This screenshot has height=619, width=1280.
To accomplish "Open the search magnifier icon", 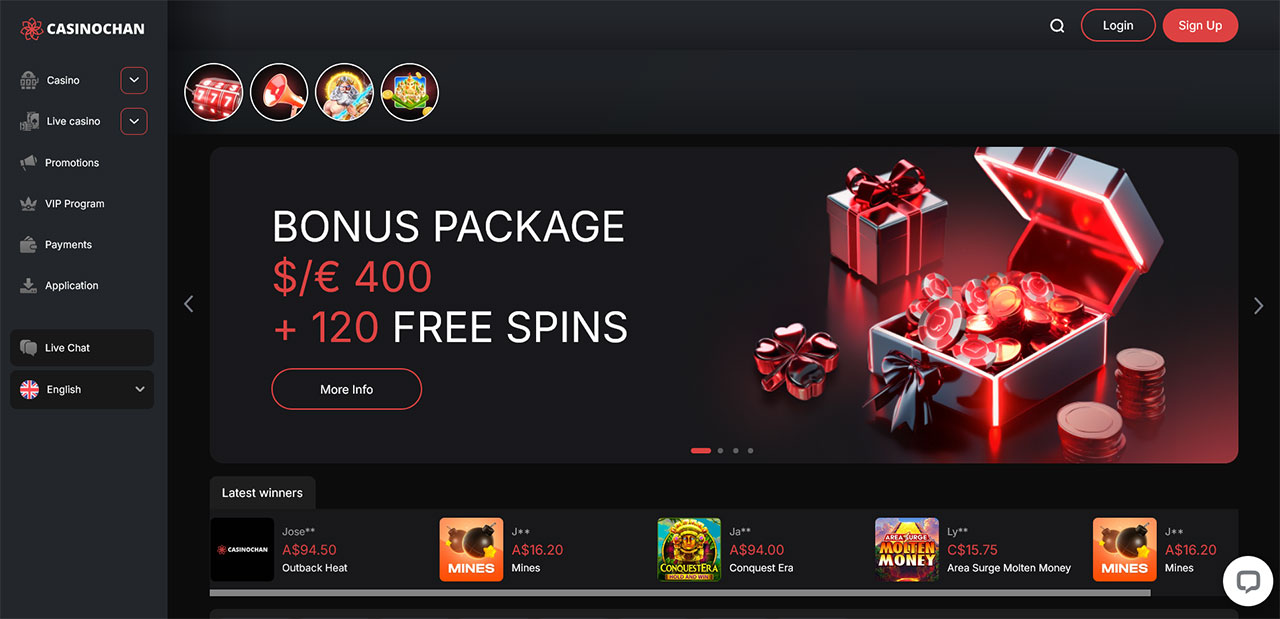I will click(1057, 26).
